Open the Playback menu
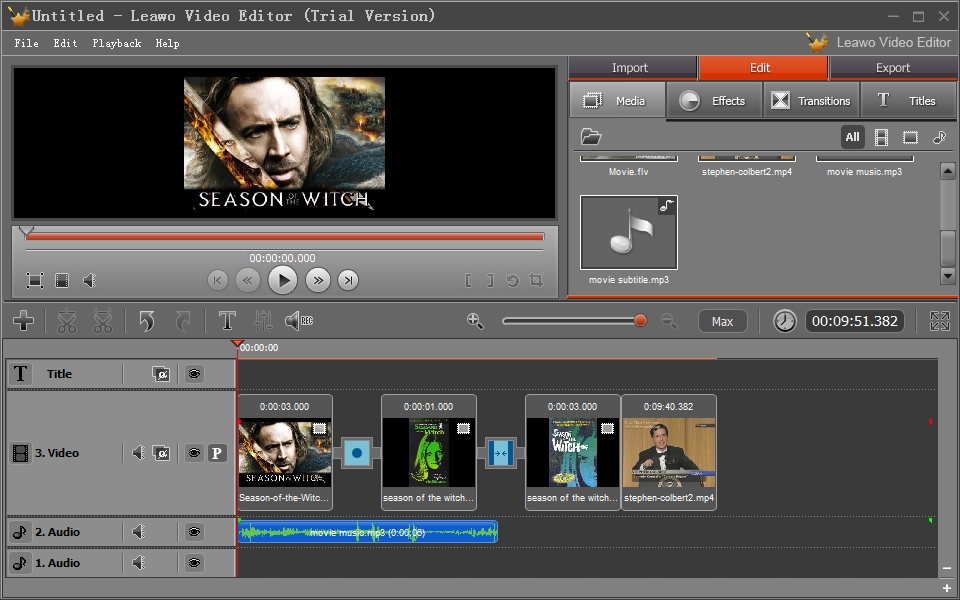The height and width of the screenshot is (600, 960). coord(116,43)
